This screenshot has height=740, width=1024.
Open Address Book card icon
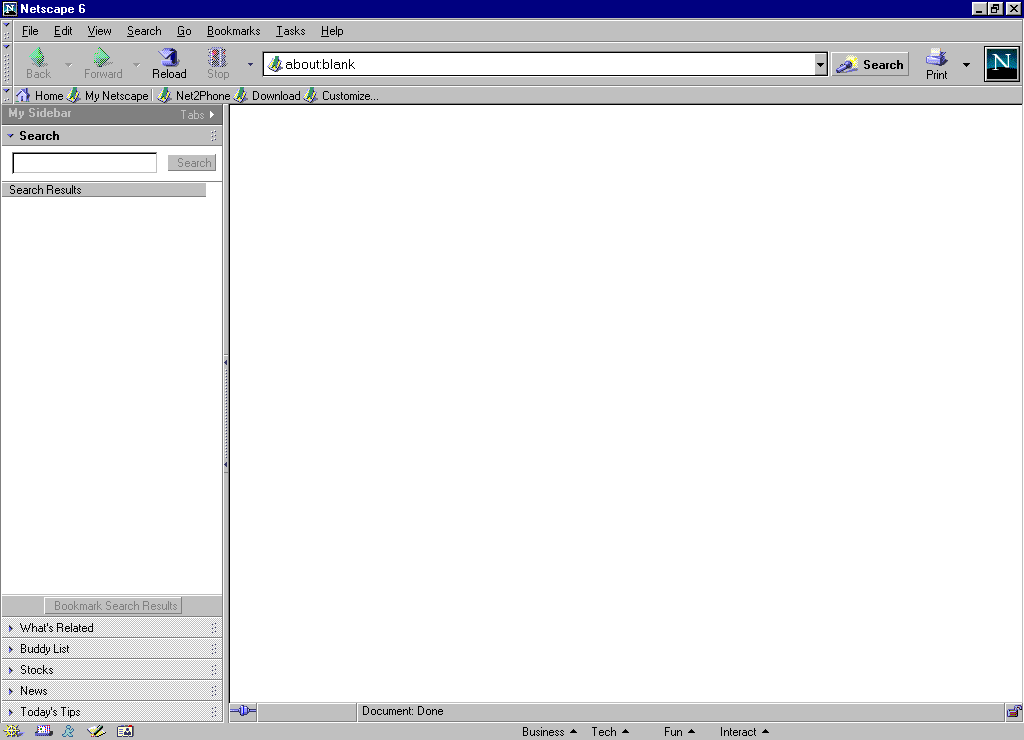tap(125, 732)
